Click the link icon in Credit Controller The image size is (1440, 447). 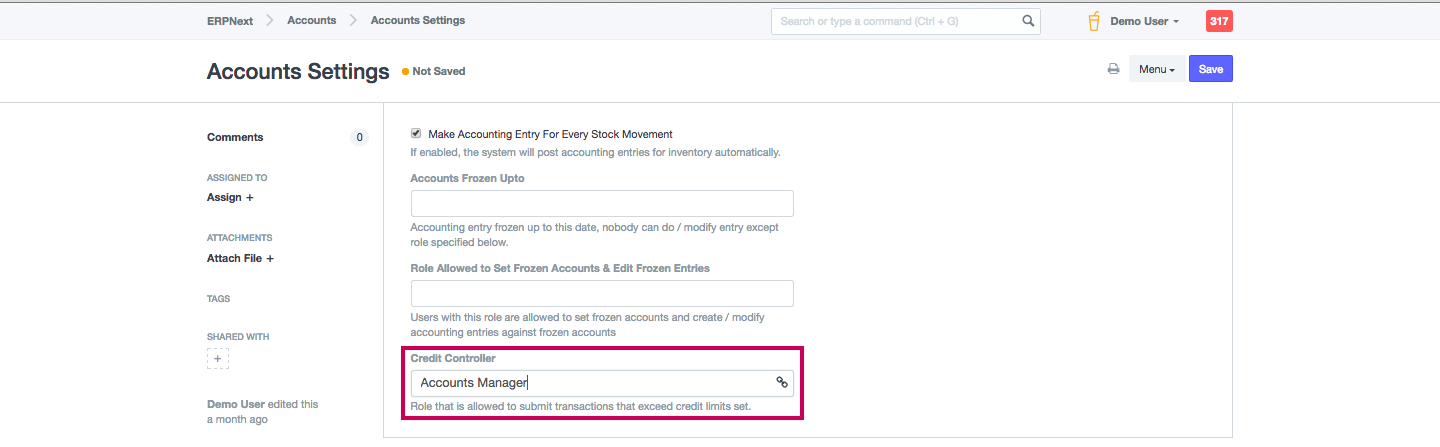click(x=782, y=382)
